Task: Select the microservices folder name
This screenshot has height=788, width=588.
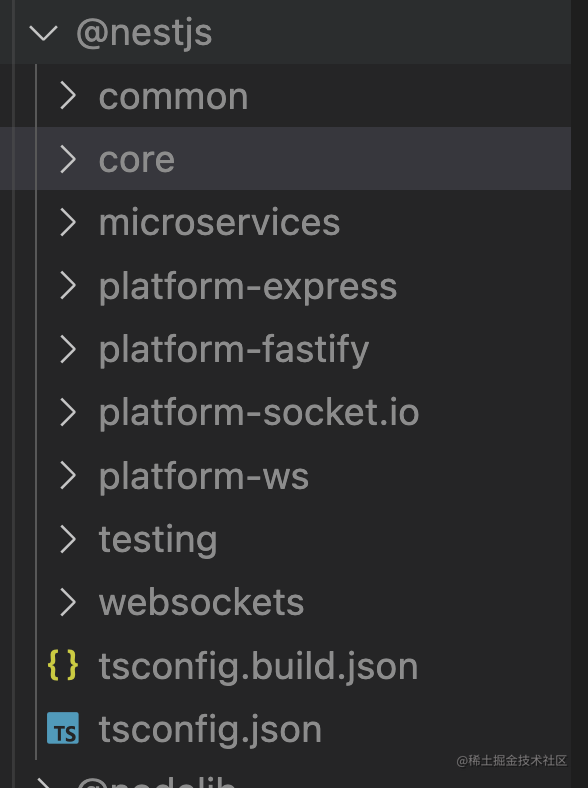Action: (220, 222)
